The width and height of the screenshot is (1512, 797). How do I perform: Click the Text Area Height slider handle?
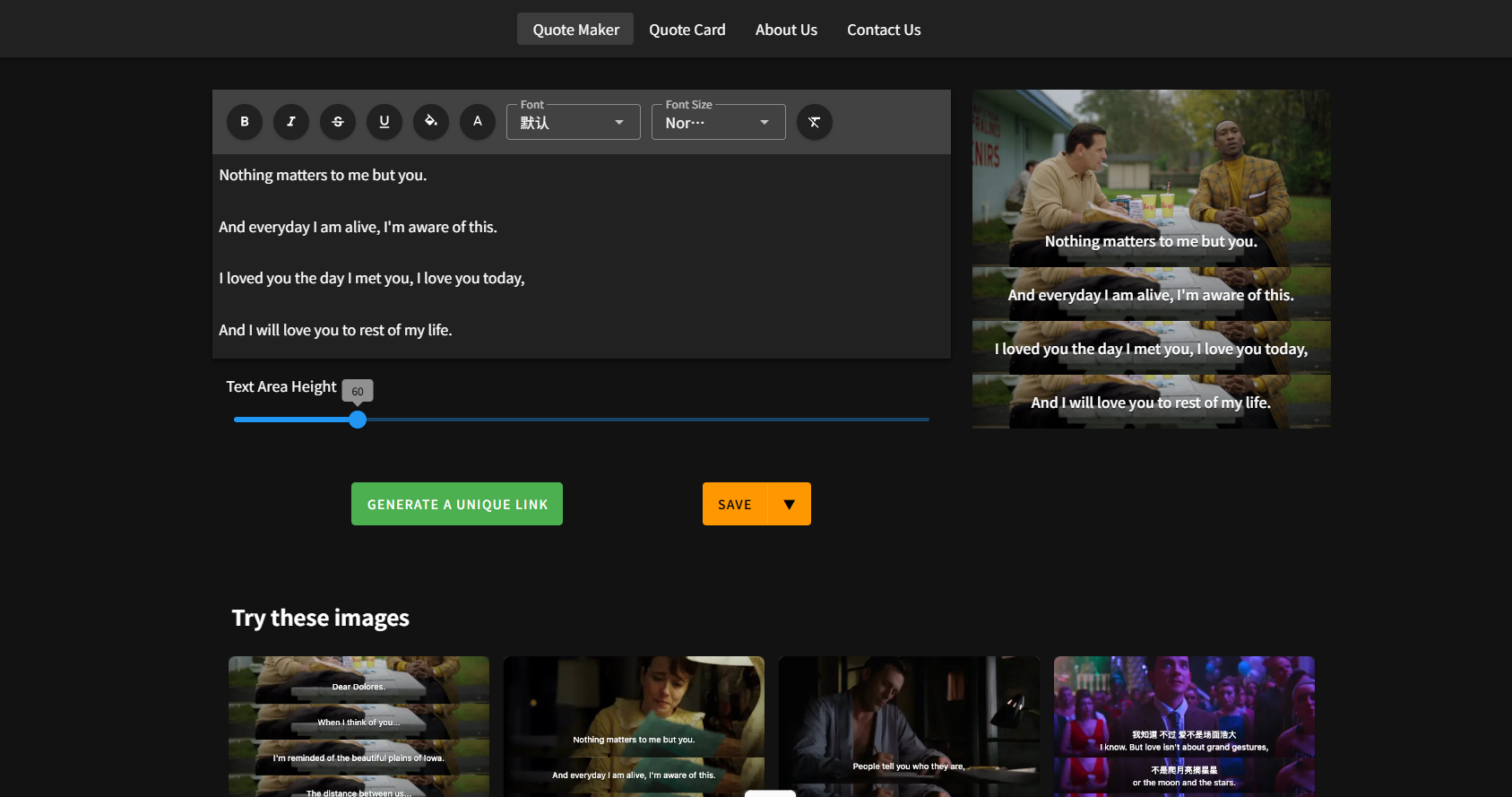coord(358,420)
